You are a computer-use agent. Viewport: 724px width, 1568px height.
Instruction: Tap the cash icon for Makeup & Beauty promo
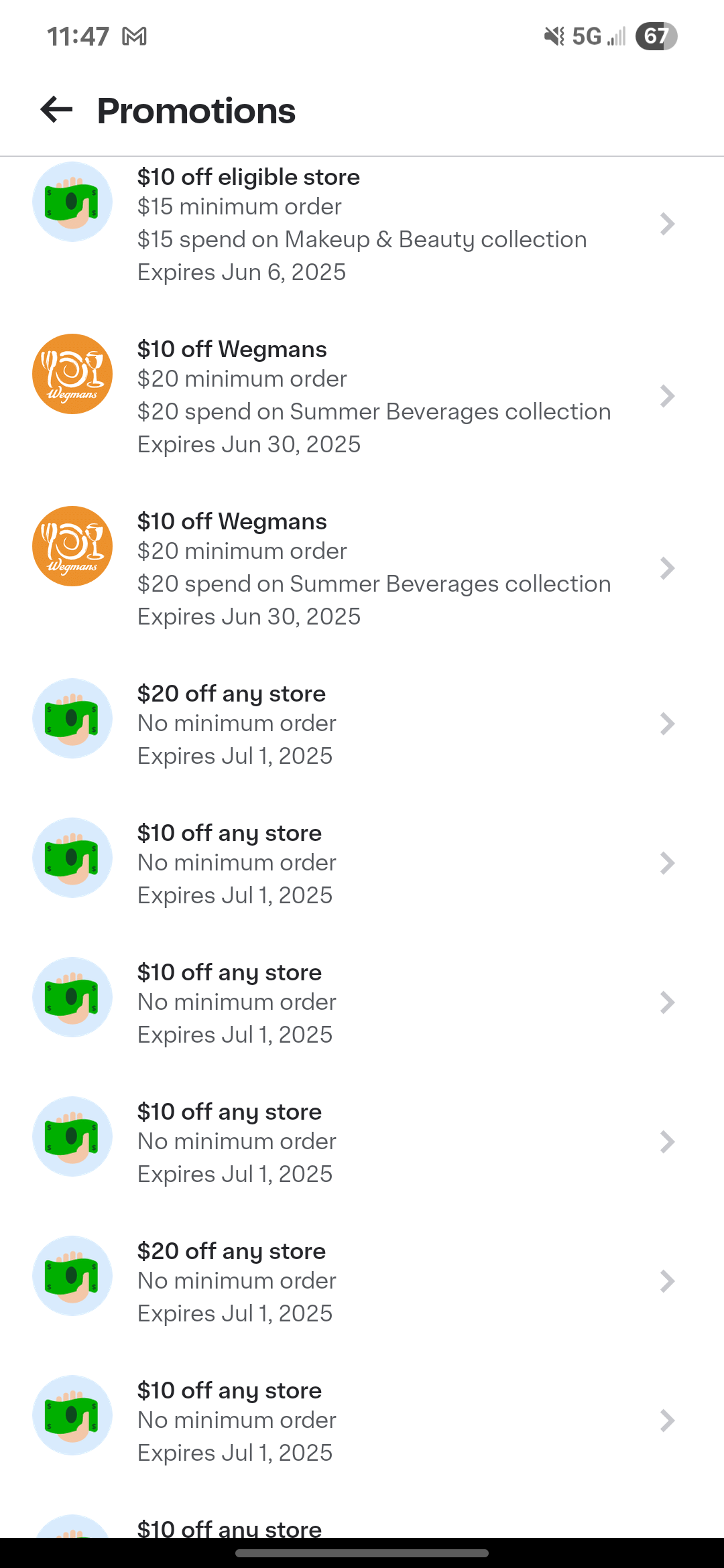pos(72,202)
